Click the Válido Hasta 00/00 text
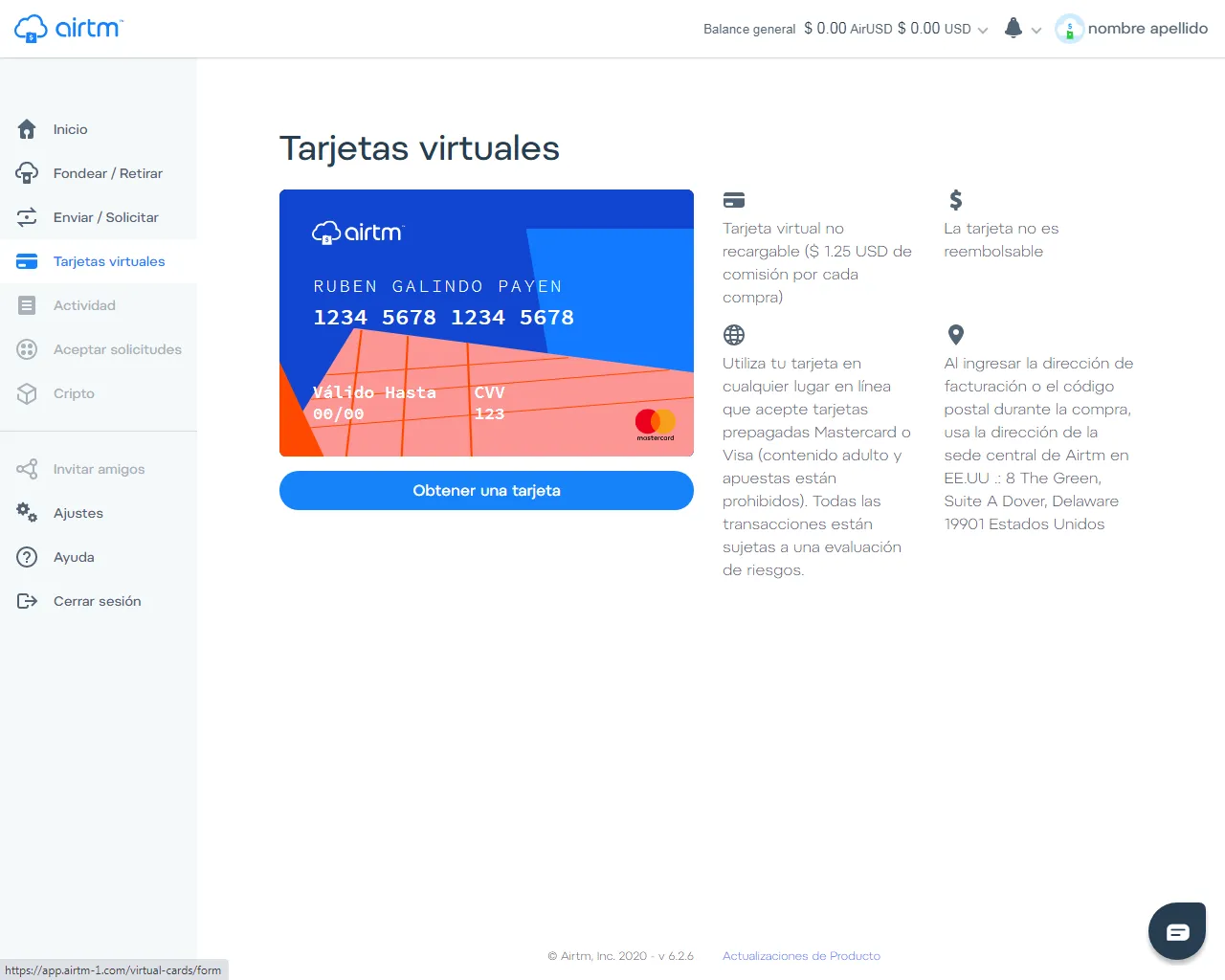This screenshot has height=980, width=1225. tap(374, 403)
